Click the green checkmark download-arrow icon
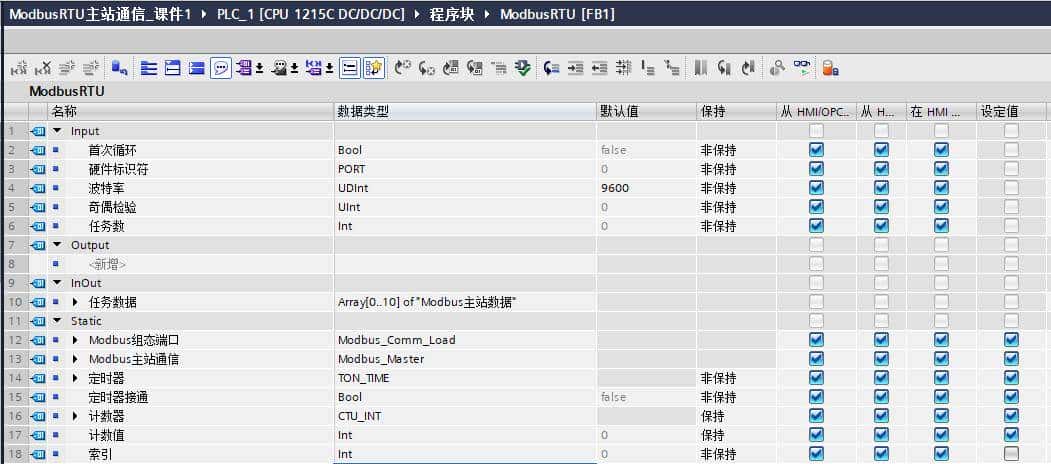The width and height of the screenshot is (1051, 464). (x=522, y=68)
